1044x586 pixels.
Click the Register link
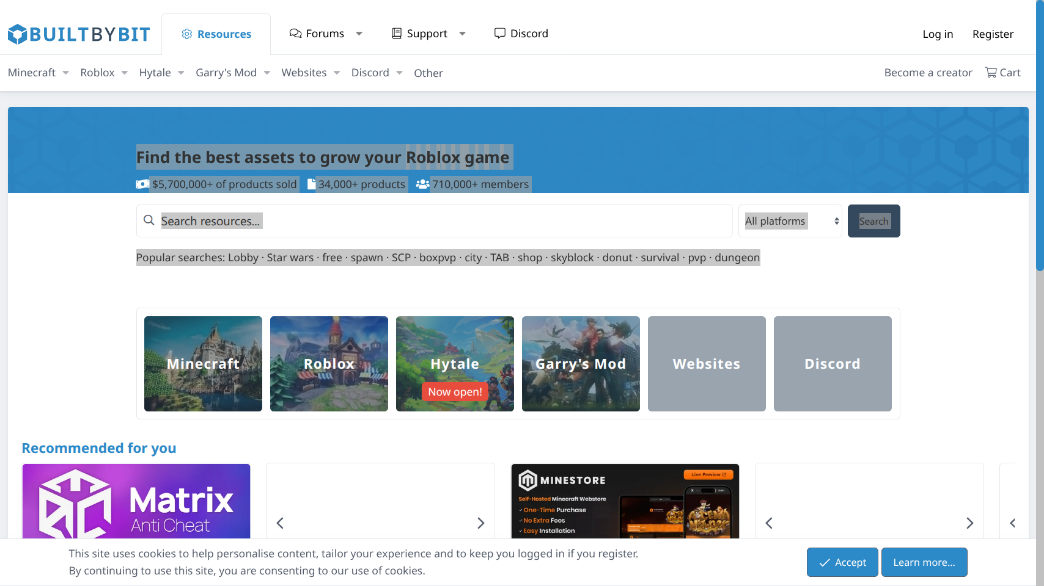[992, 33]
